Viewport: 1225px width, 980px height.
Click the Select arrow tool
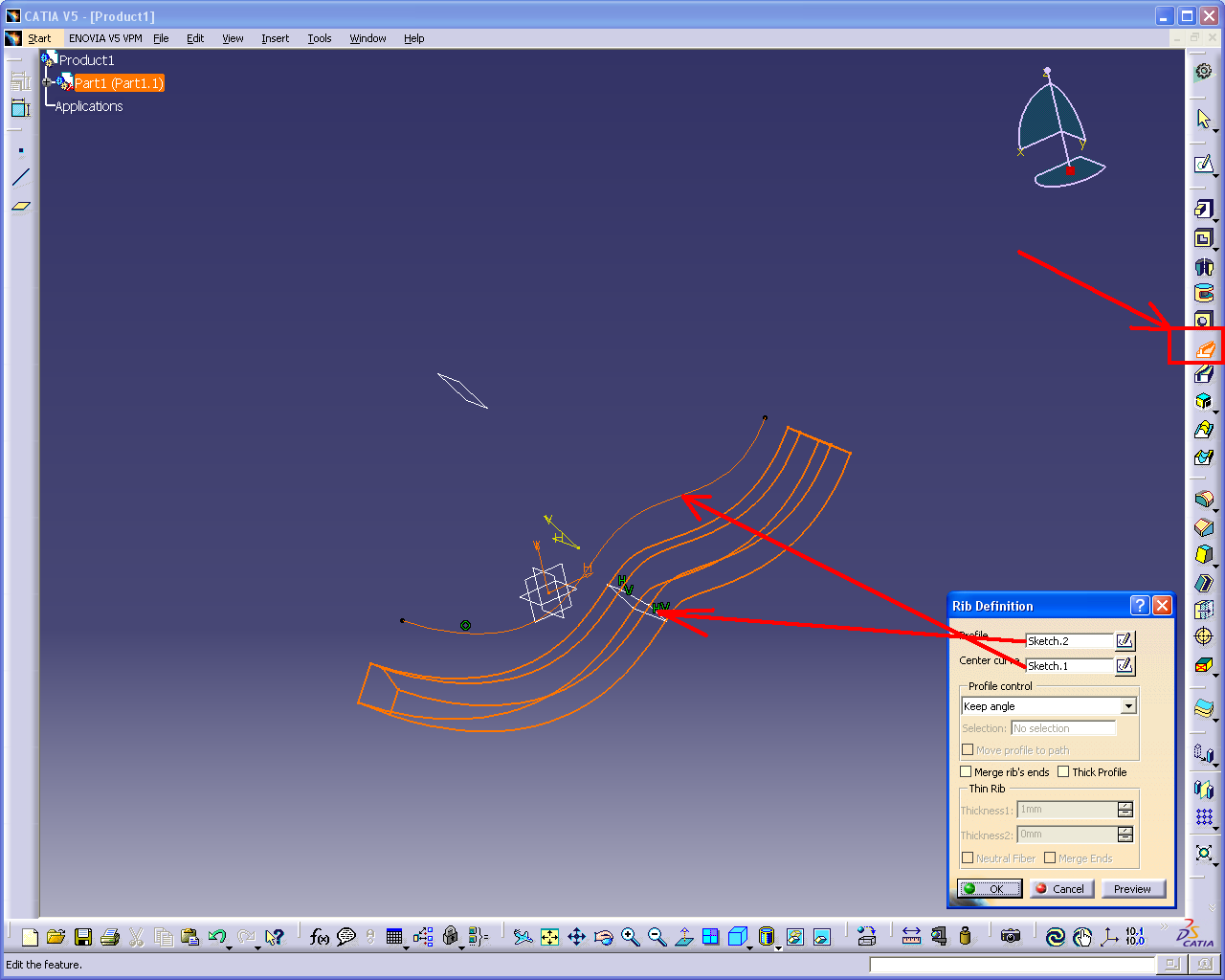1204,119
